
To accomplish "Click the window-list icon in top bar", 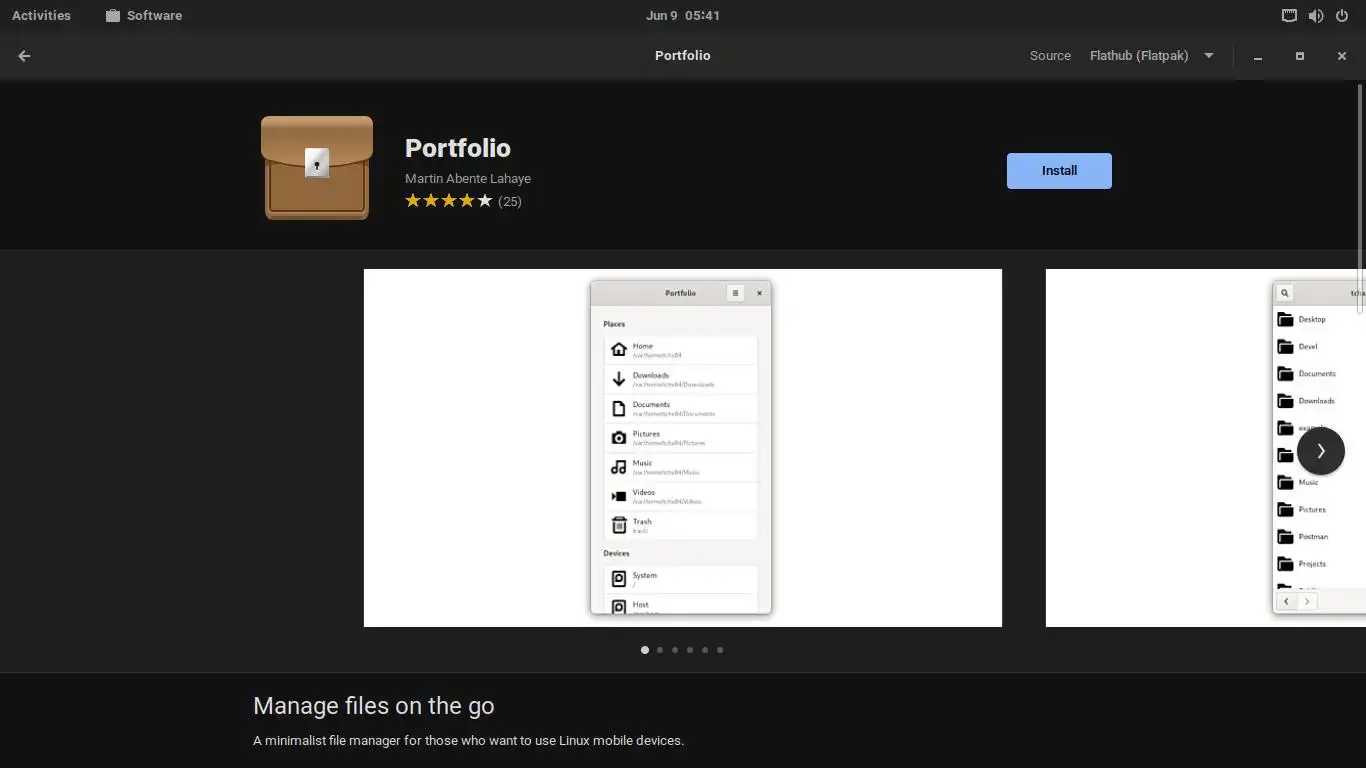I will [1290, 16].
